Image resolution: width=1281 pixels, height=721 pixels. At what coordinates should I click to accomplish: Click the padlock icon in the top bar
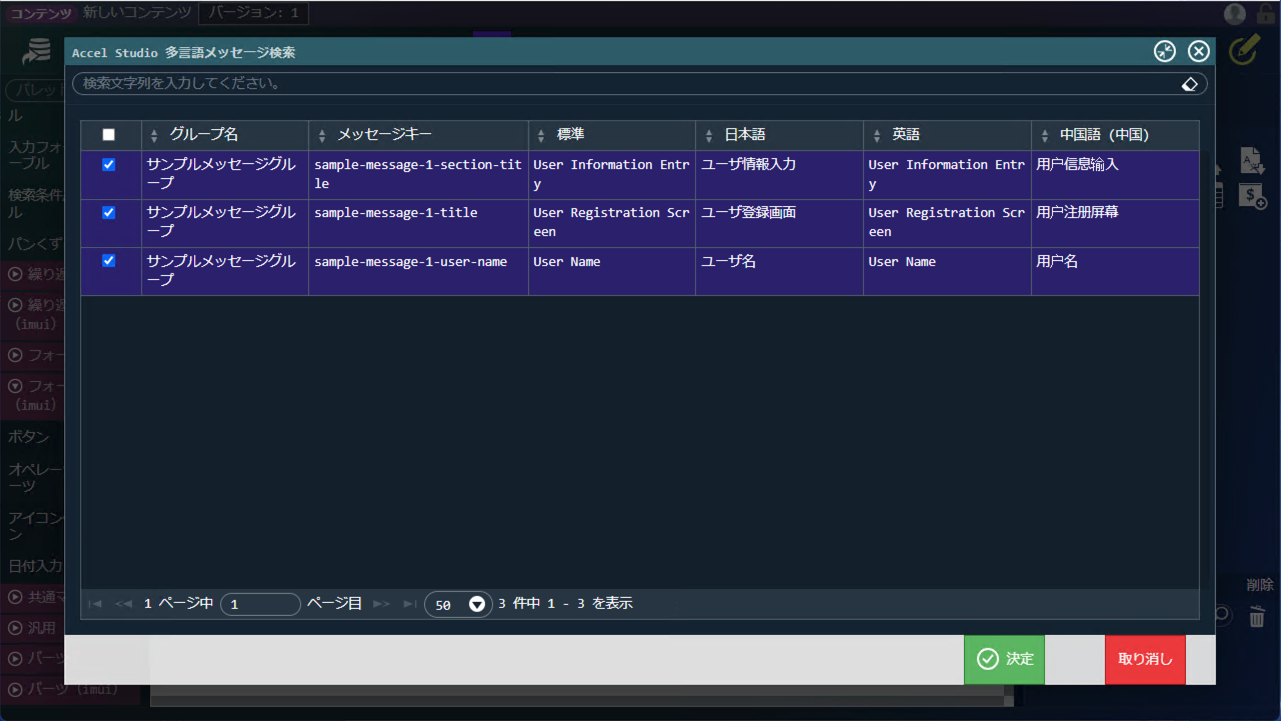click(1265, 14)
